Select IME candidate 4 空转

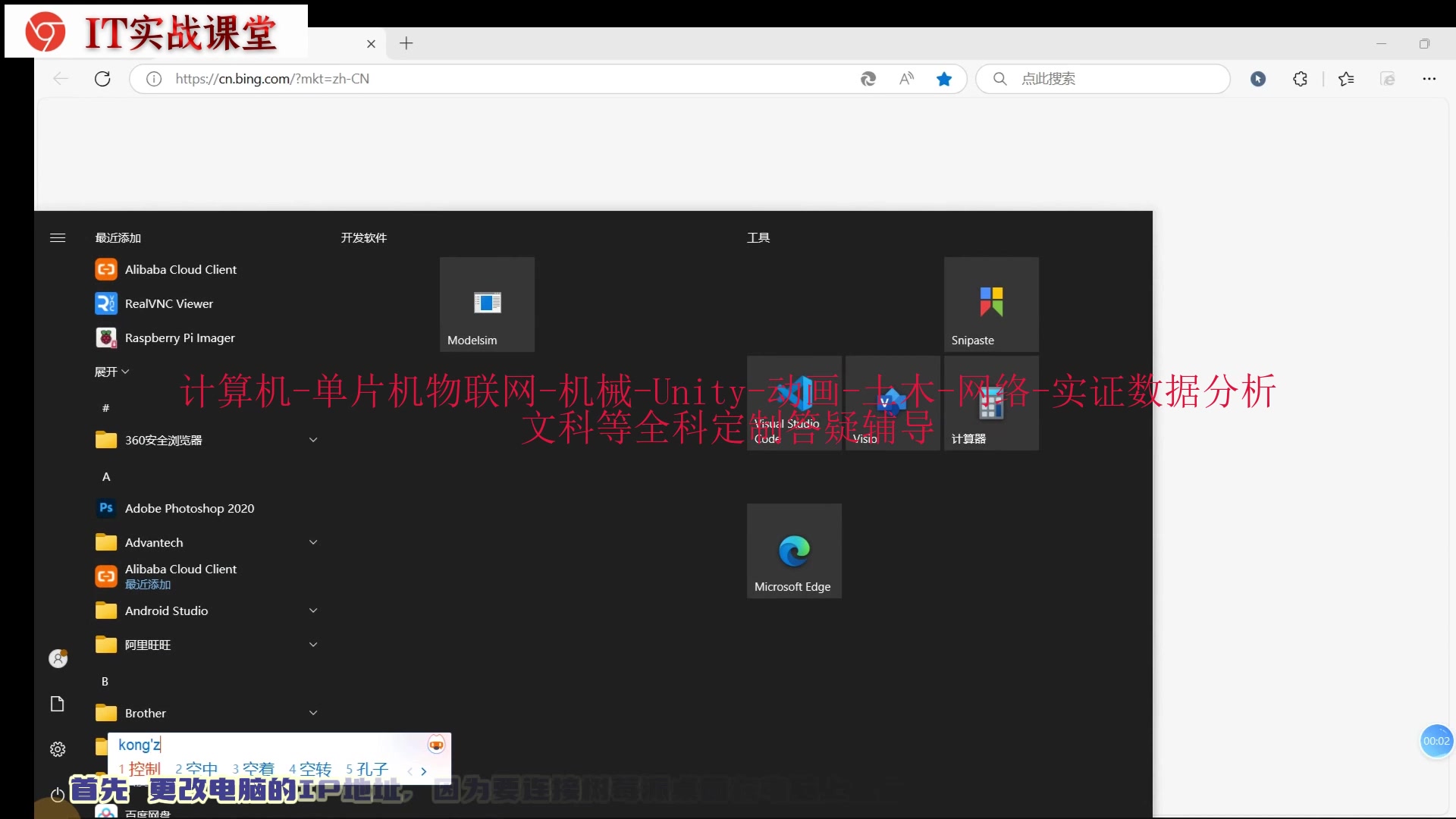click(310, 769)
